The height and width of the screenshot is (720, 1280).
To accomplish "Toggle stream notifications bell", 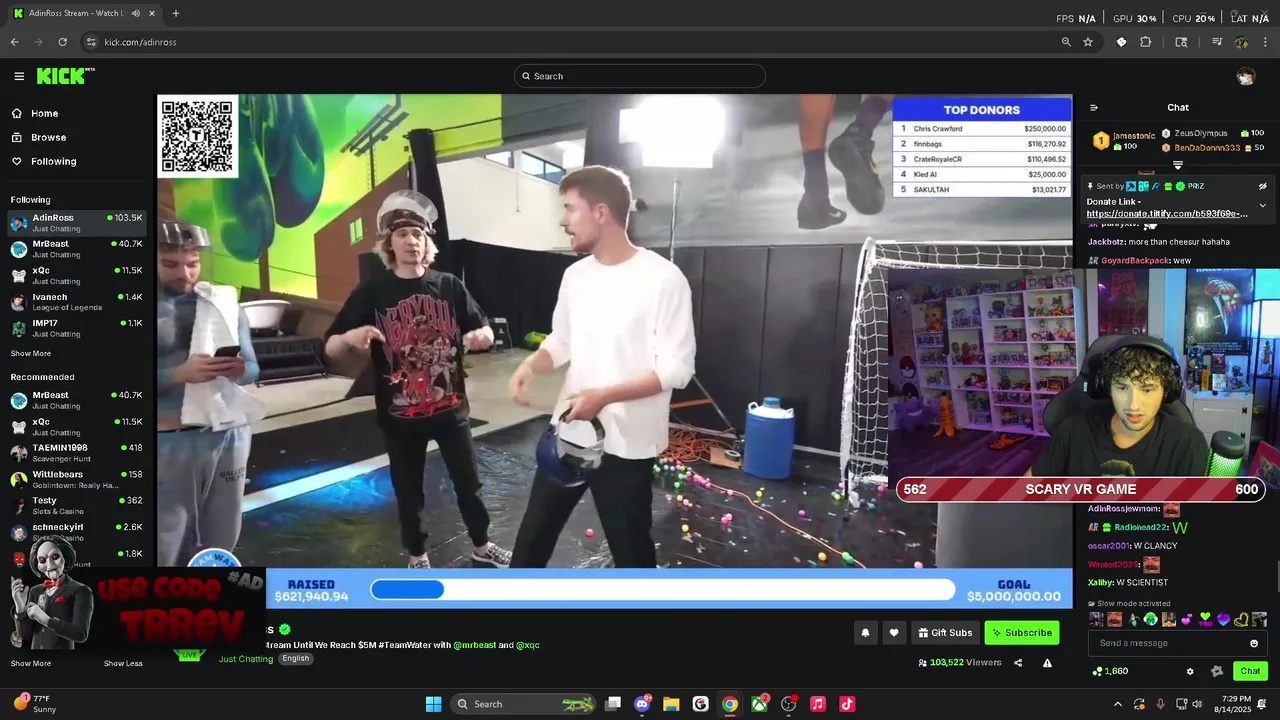I will click(865, 632).
